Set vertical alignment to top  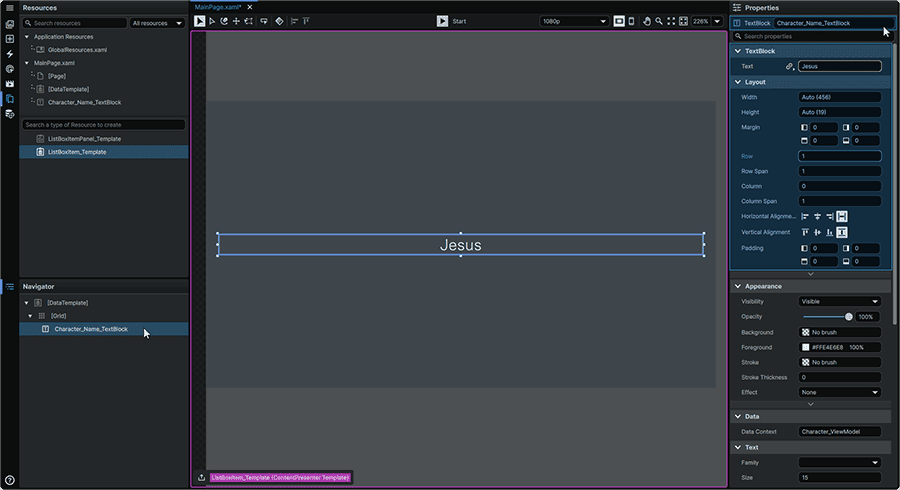point(805,232)
